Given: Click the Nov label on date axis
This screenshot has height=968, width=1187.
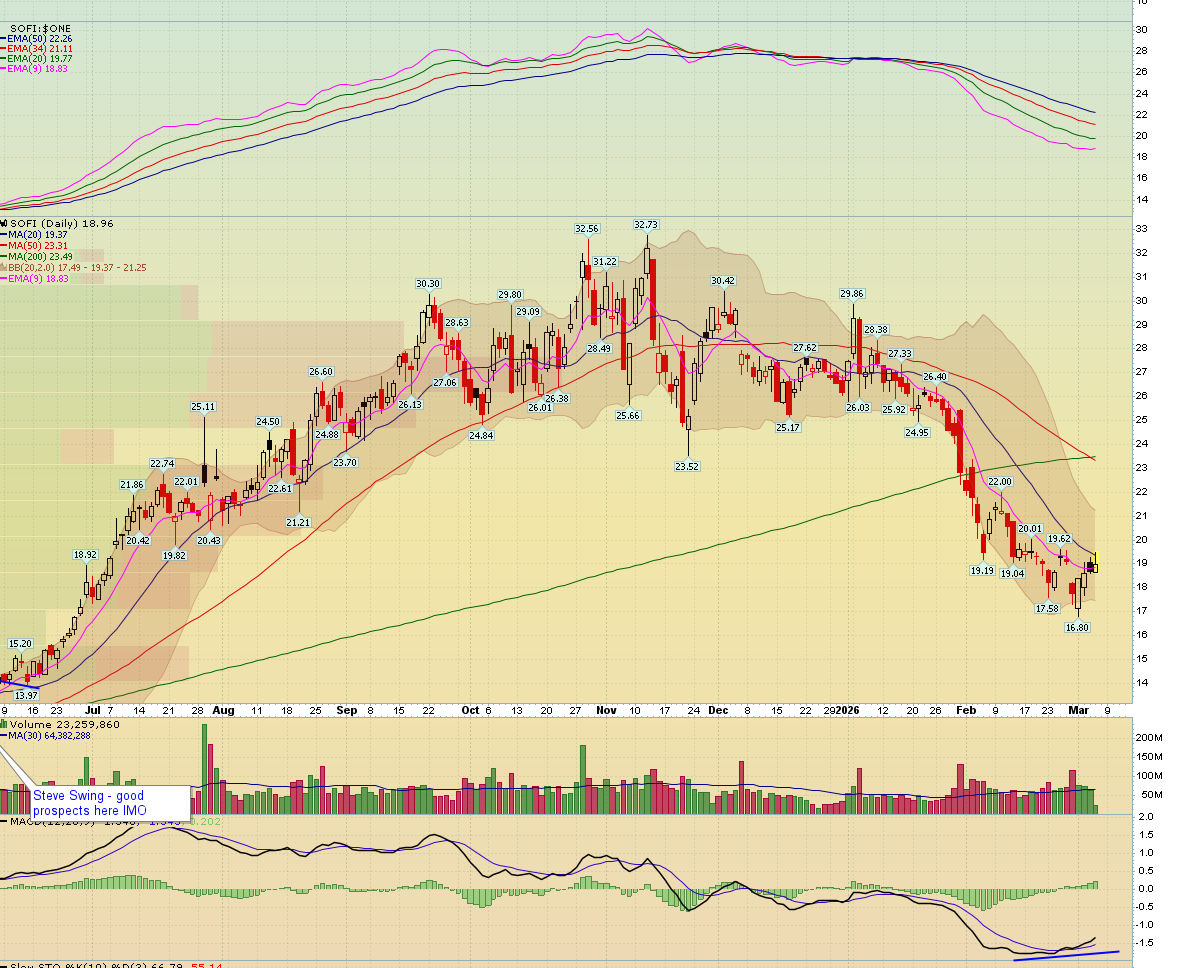Looking at the screenshot, I should click(606, 710).
